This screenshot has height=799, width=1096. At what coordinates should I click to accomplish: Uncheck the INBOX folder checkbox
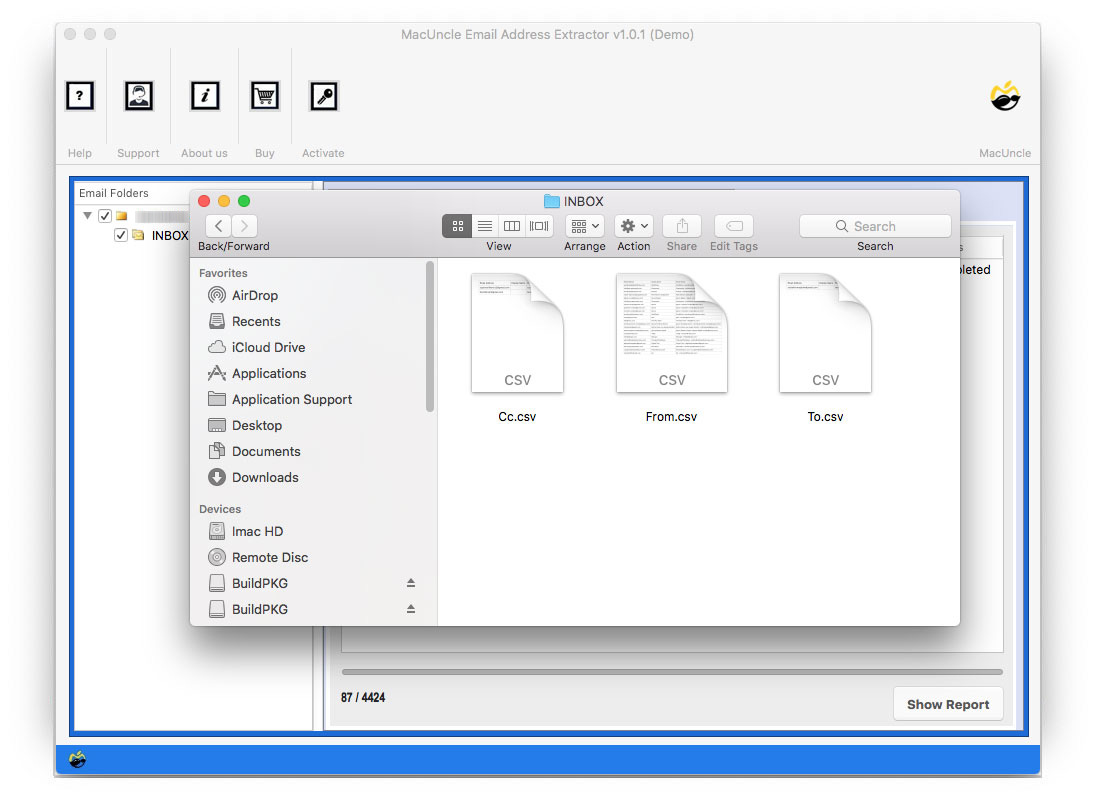(x=121, y=235)
